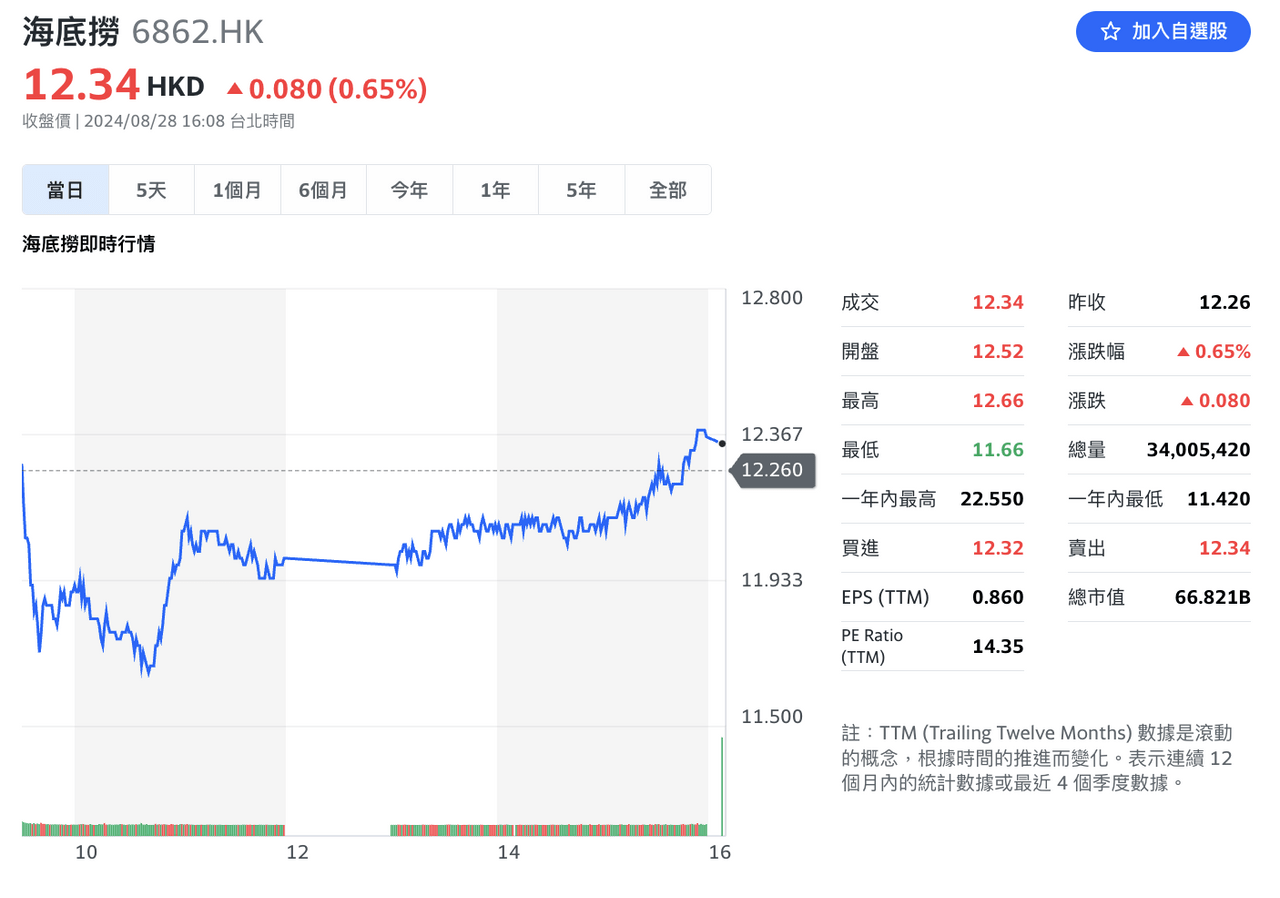Click the 賣出 value 12.34
This screenshot has width=1280, height=898.
(x=1225, y=547)
